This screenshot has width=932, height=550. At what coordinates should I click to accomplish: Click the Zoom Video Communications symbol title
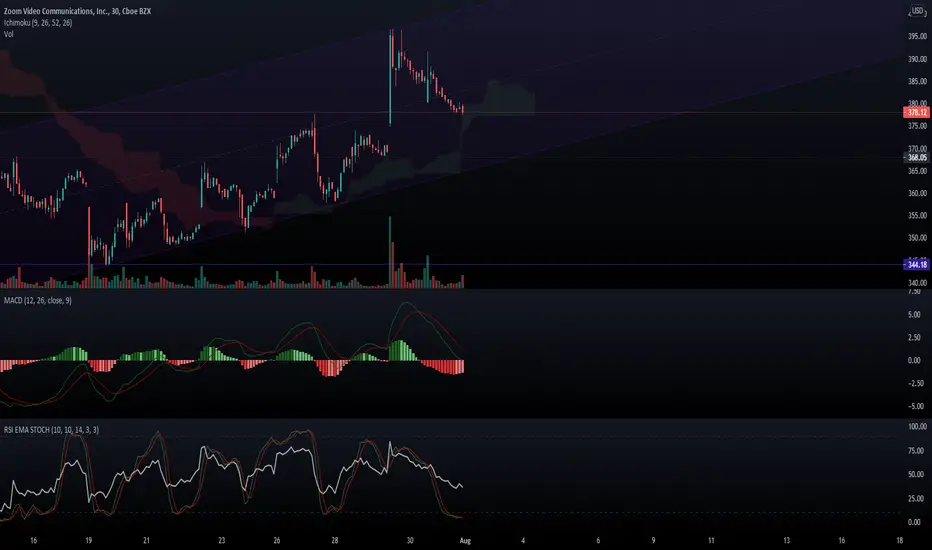coord(77,11)
